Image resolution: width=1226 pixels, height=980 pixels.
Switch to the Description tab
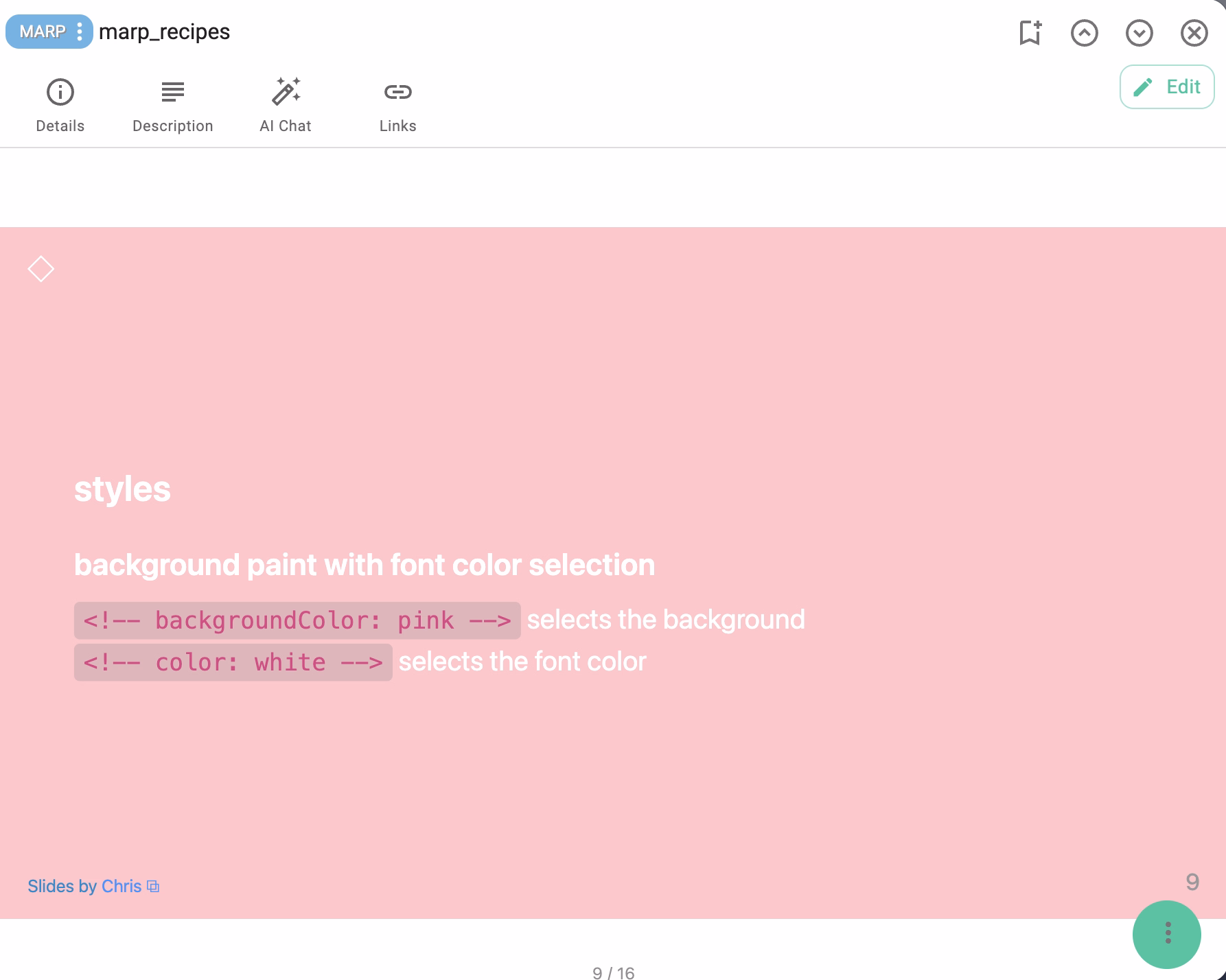172,105
